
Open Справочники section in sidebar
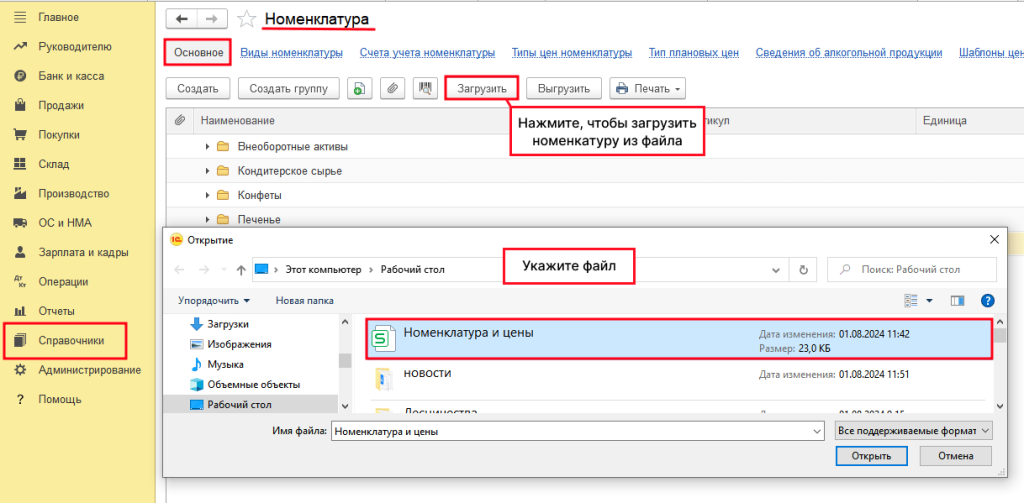(x=69, y=340)
